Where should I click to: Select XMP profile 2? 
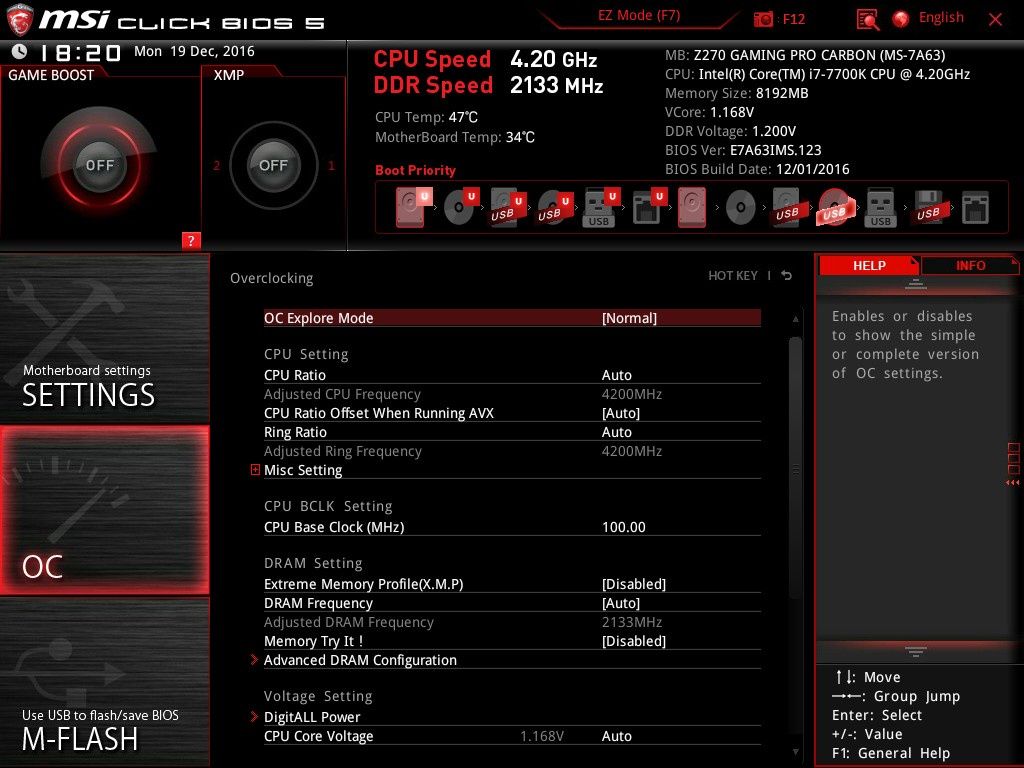(216, 165)
